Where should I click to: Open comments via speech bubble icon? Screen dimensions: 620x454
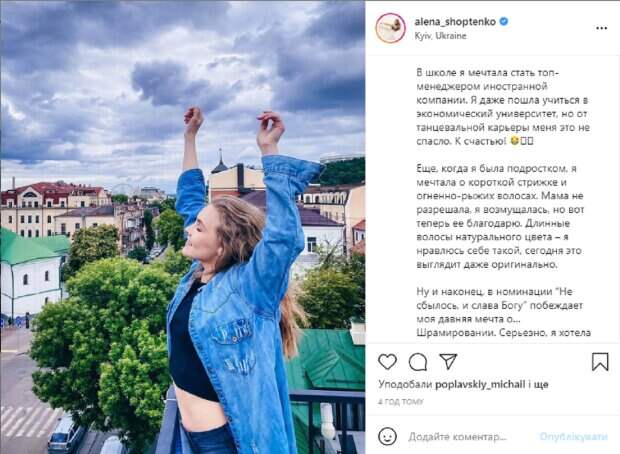click(x=418, y=361)
